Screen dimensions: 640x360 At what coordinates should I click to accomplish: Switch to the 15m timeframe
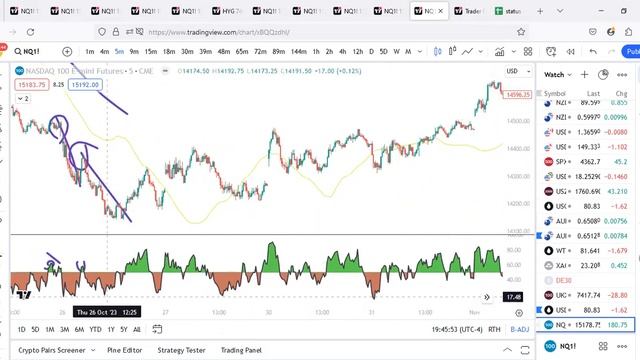click(x=151, y=51)
